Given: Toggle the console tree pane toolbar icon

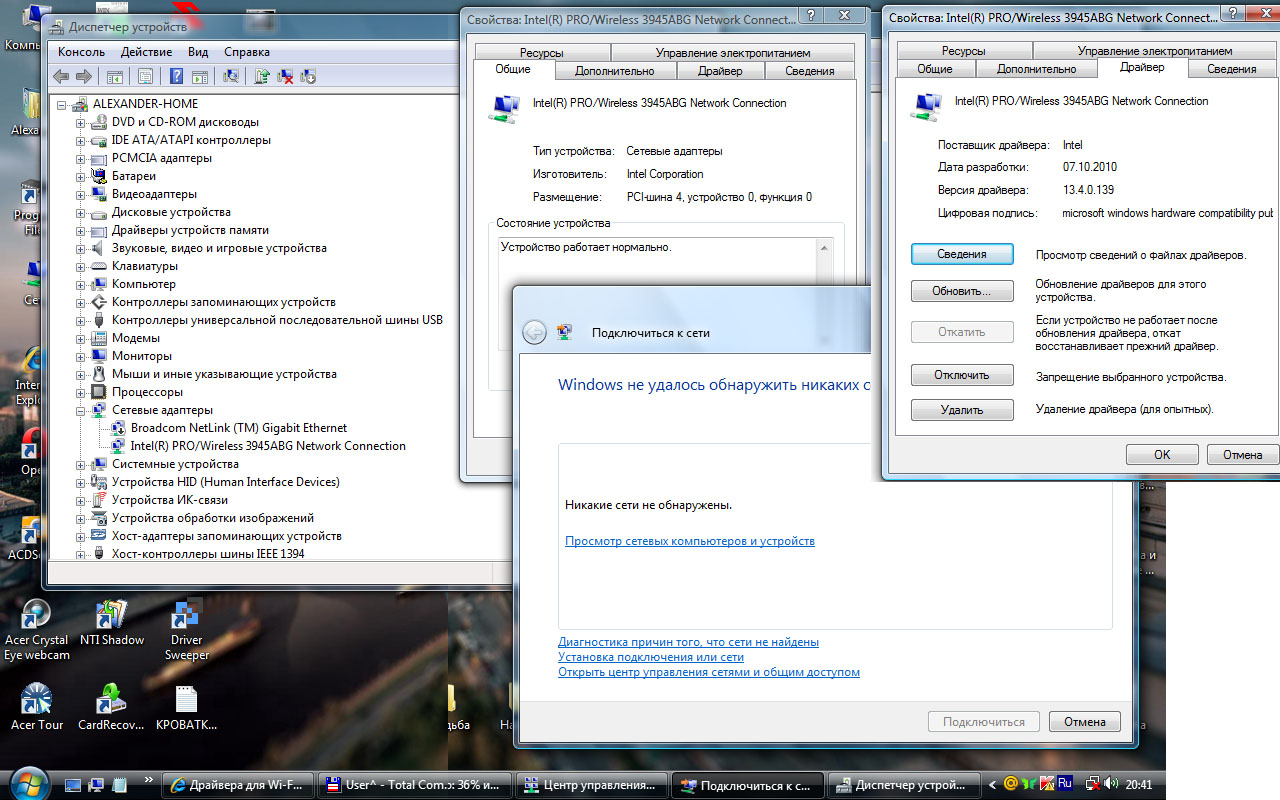Looking at the screenshot, I should (115, 76).
